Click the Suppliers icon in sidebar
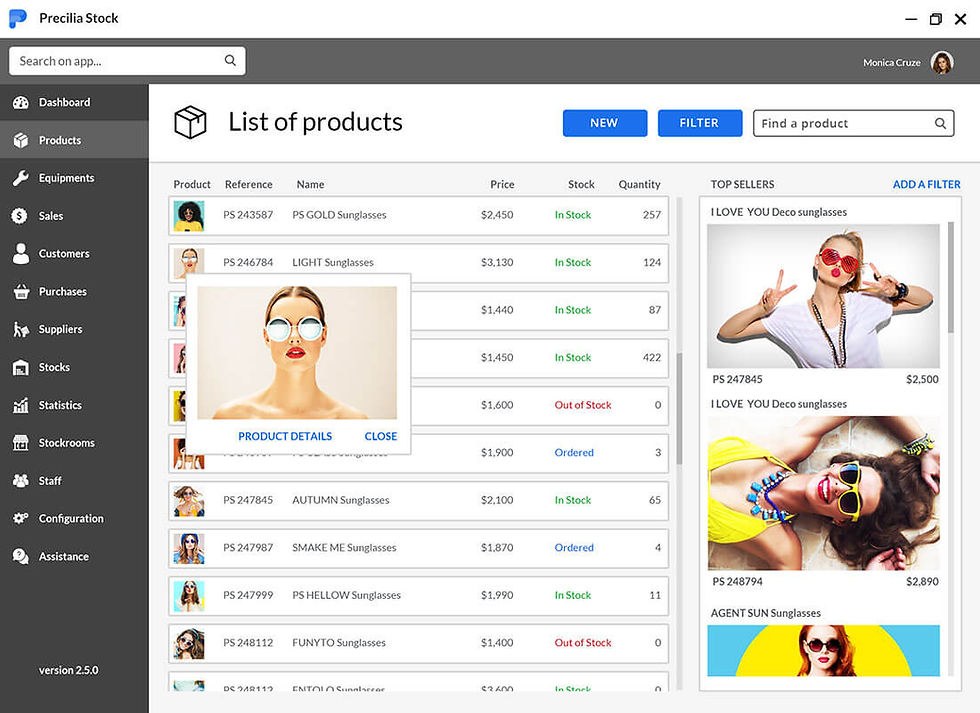 [x=21, y=329]
